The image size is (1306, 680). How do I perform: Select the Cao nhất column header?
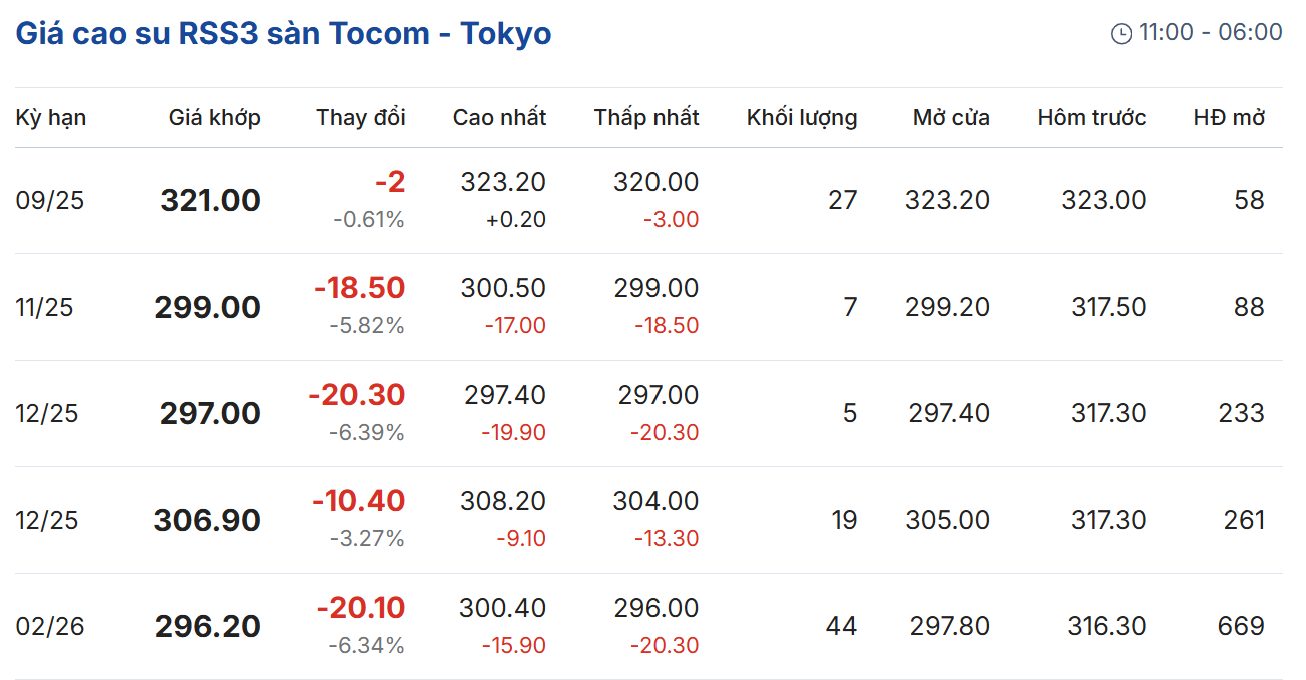(x=499, y=117)
